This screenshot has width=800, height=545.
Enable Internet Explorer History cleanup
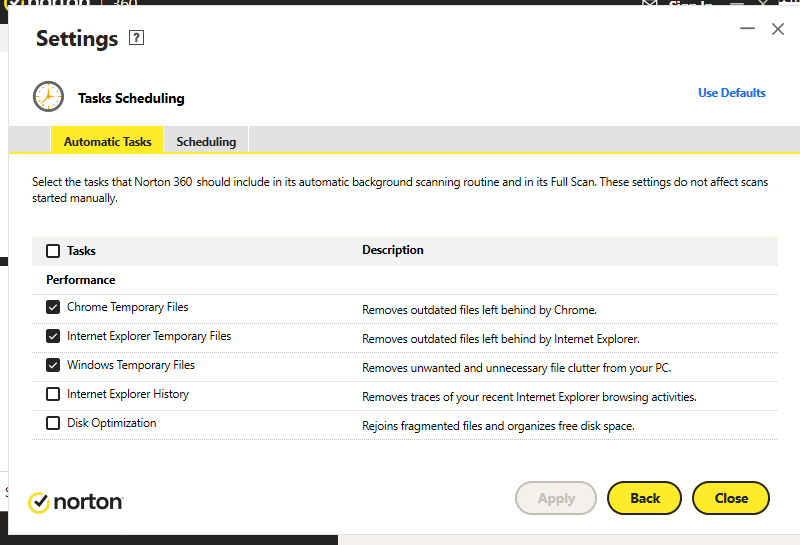53,394
